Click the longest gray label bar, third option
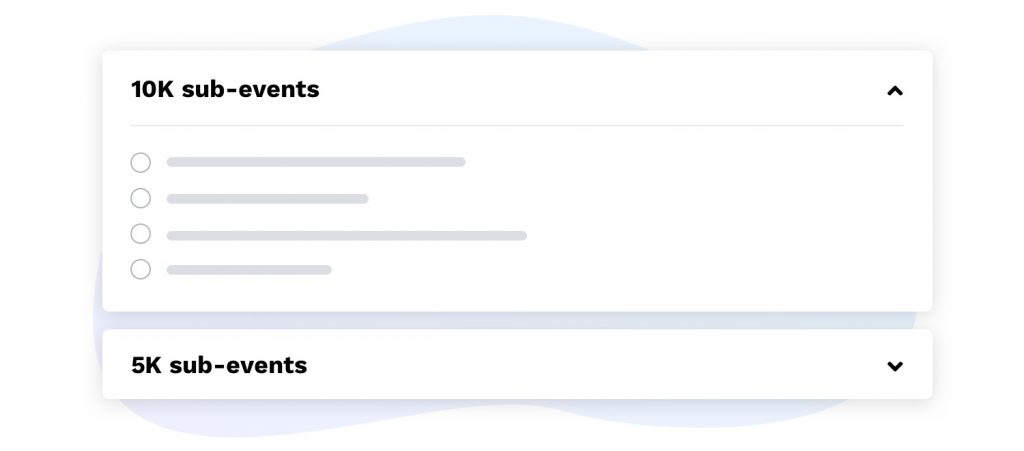1024x451 pixels. tap(346, 236)
